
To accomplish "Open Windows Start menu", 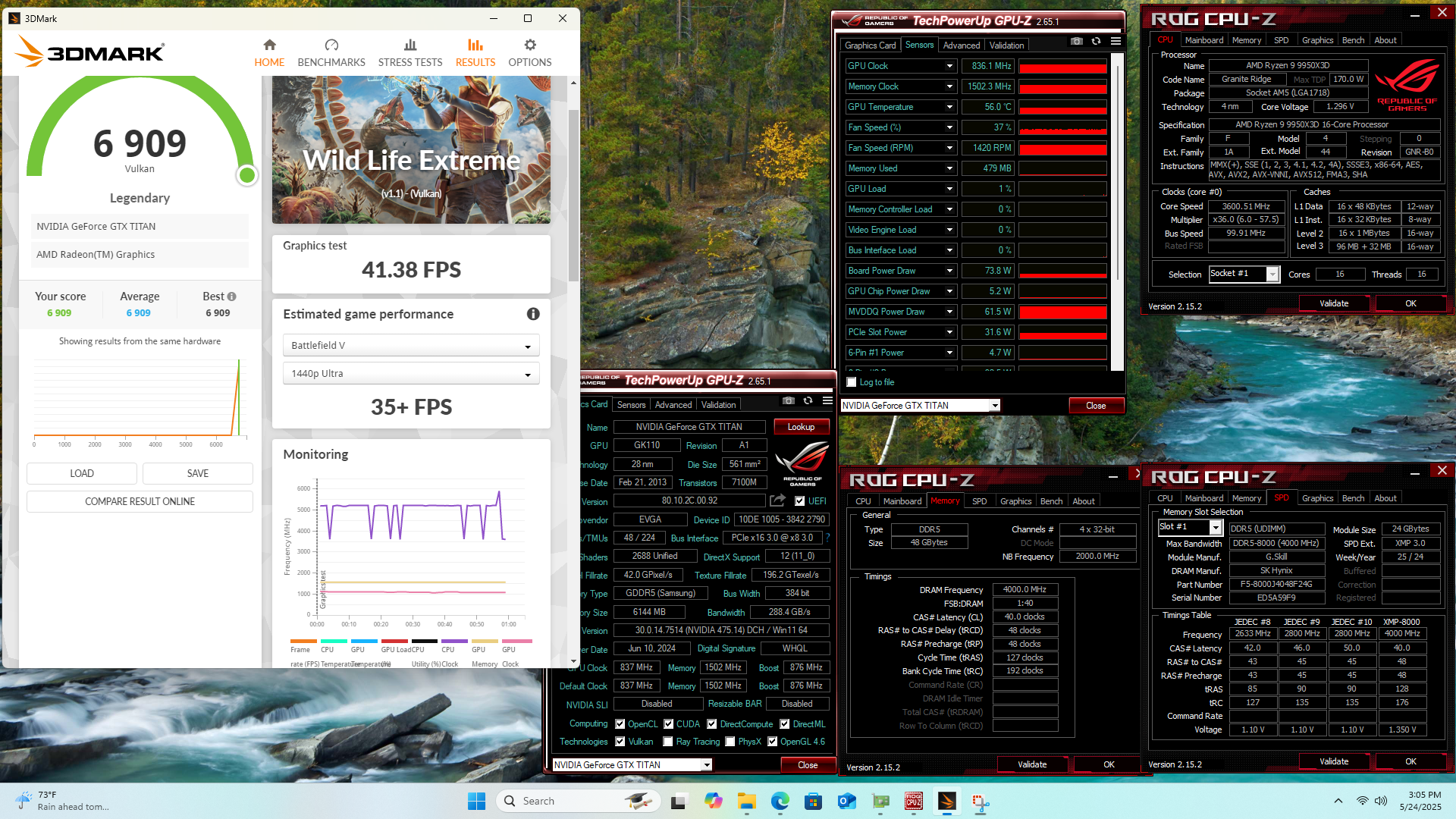I will pos(476,801).
